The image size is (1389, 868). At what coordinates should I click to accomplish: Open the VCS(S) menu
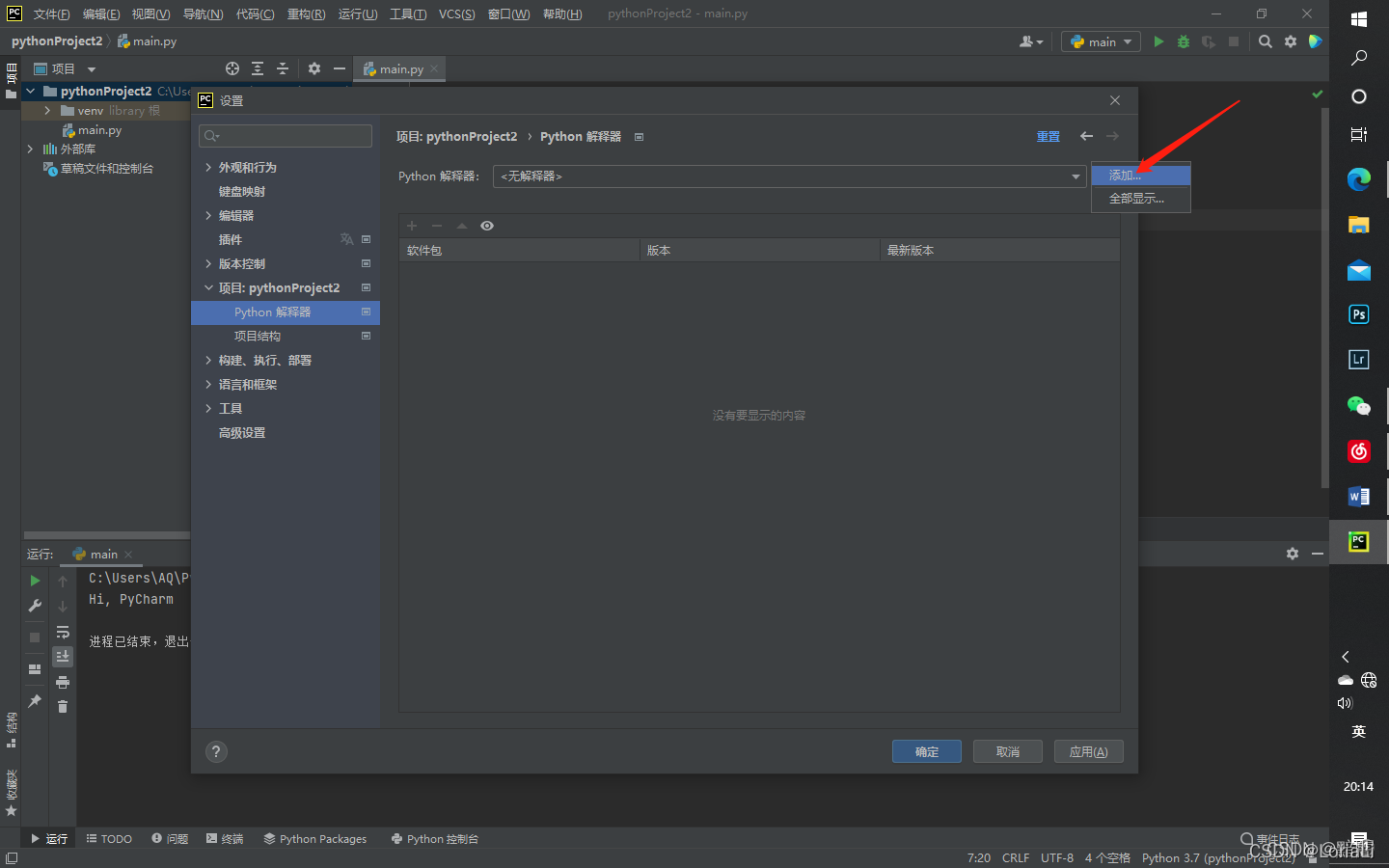pyautogui.click(x=456, y=14)
